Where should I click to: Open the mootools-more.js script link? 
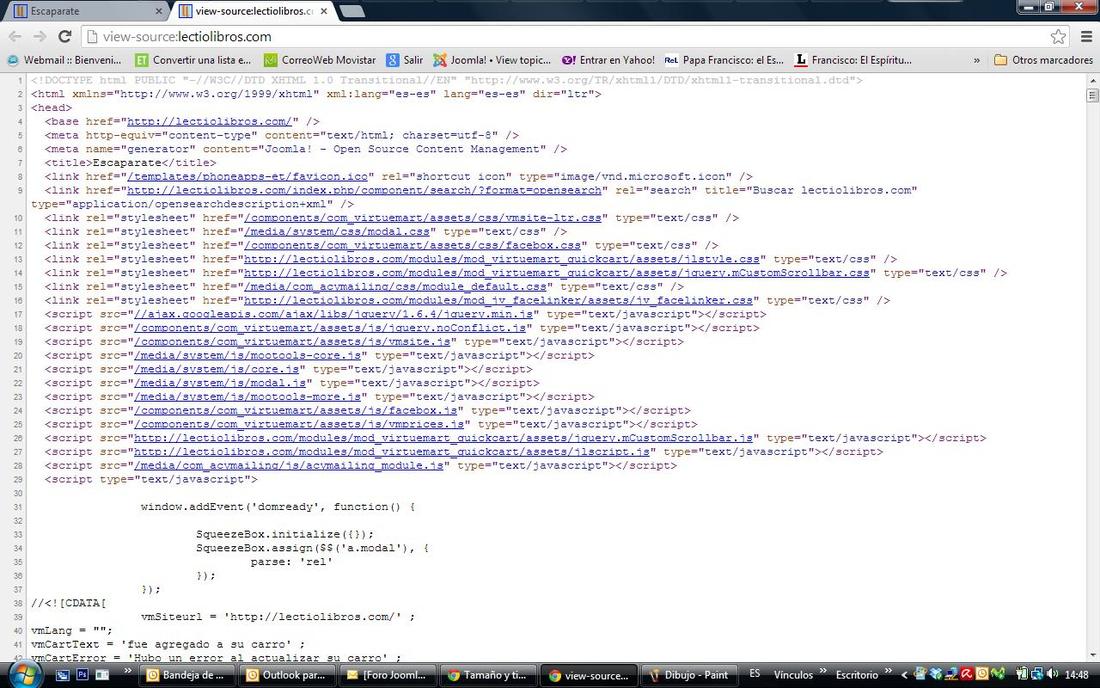[x=247, y=396]
